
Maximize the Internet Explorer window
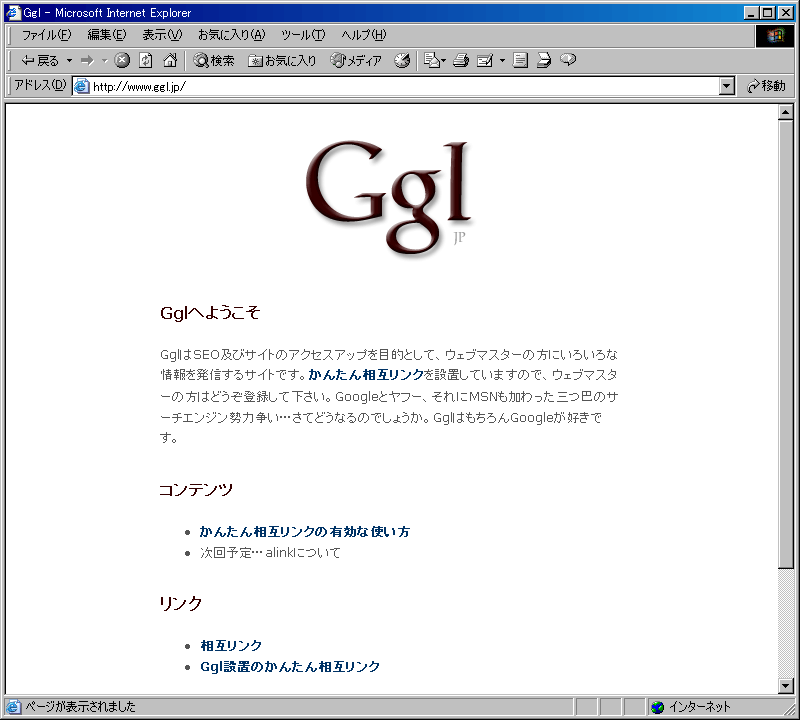[x=767, y=13]
